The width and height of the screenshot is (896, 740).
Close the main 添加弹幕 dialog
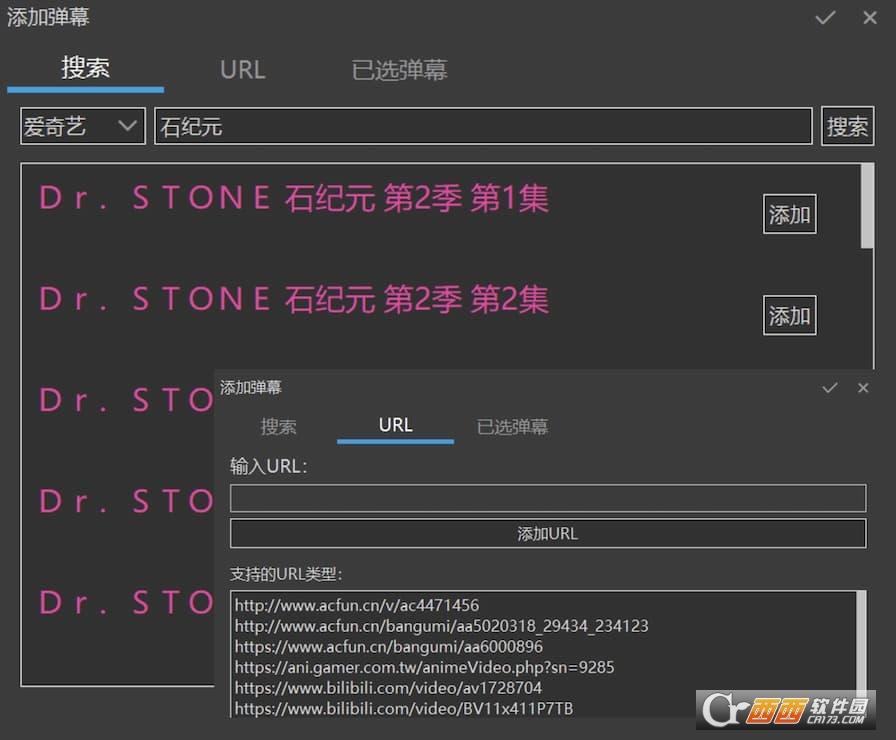click(x=870, y=18)
